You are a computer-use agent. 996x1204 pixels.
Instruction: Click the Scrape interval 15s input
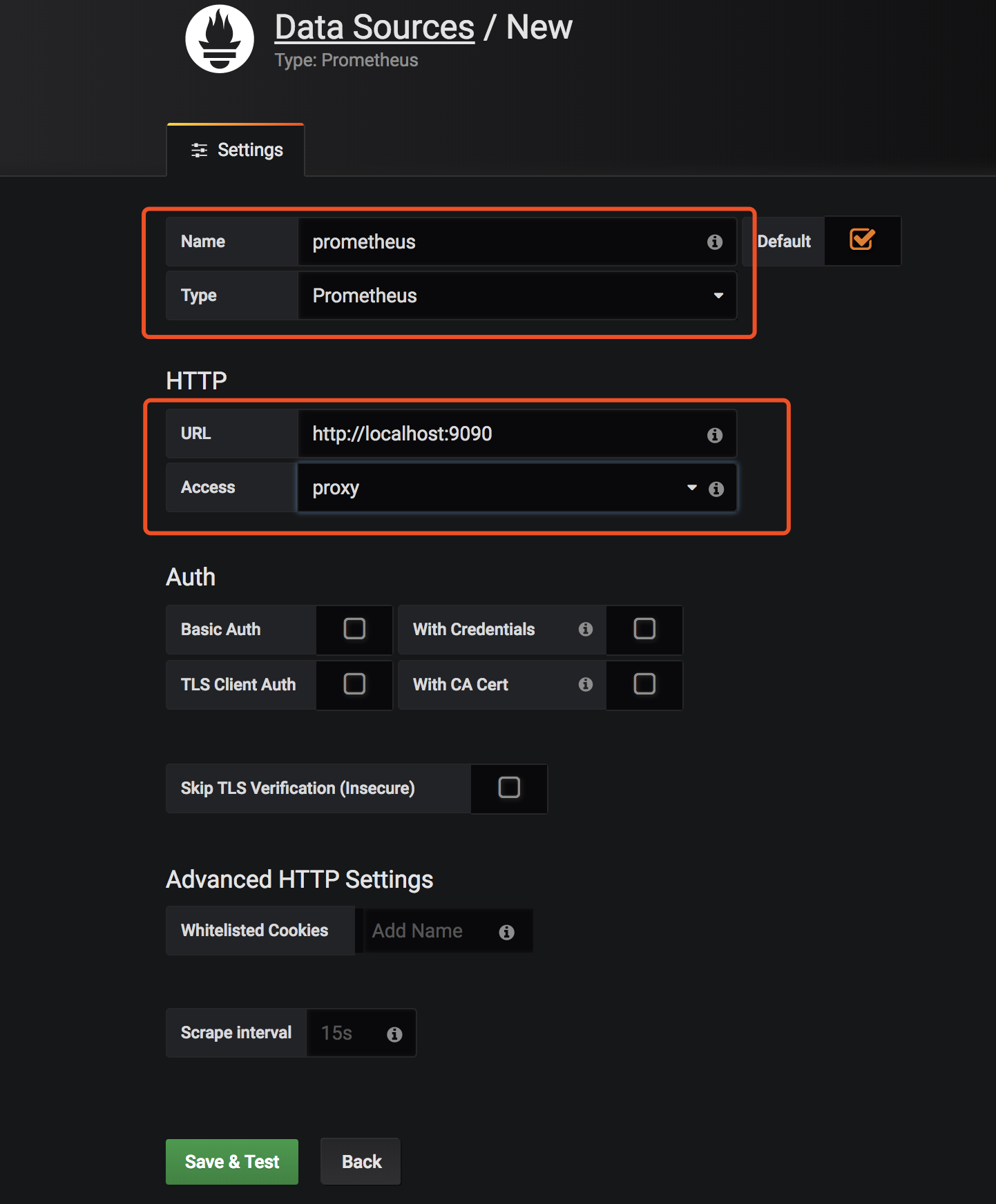pos(361,1033)
